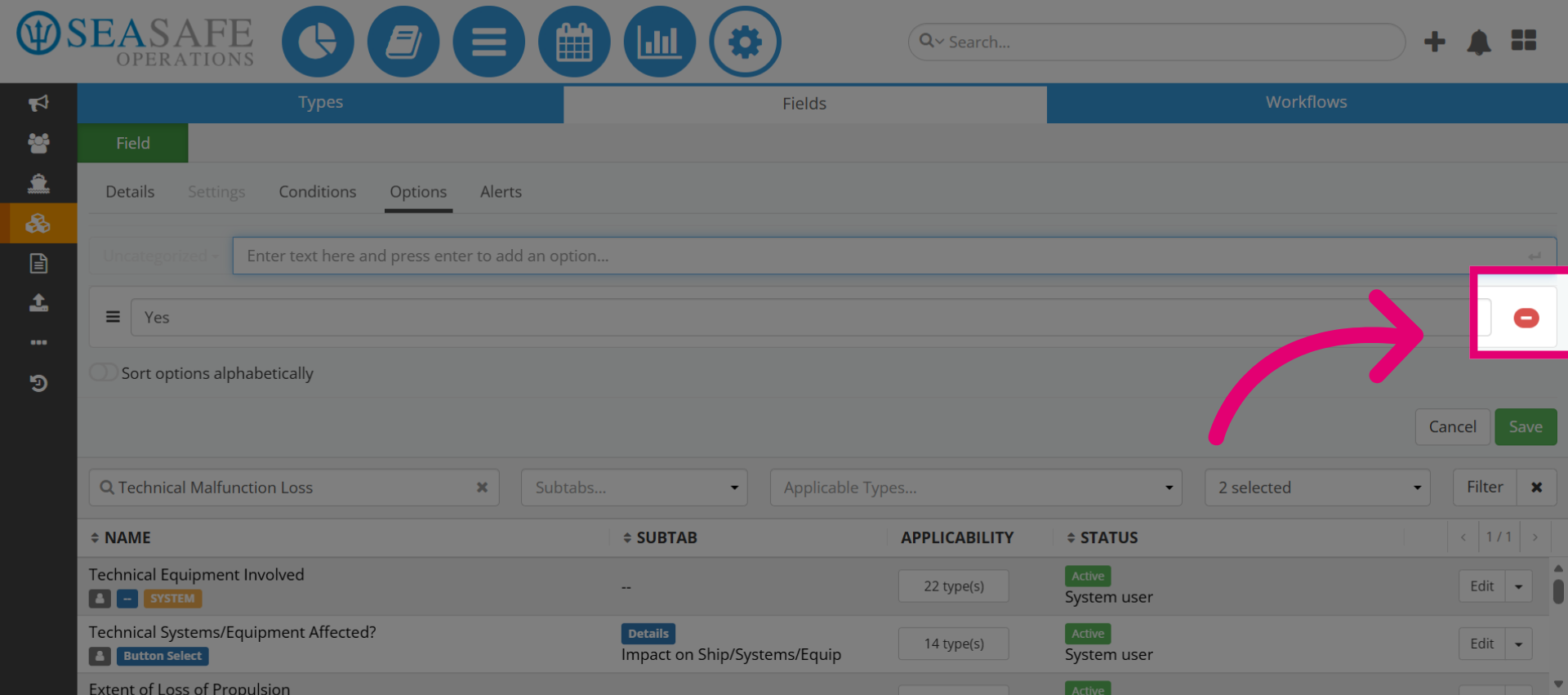The width and height of the screenshot is (1568, 695).
Task: Click the table vertical scrollbar thumb
Action: pyautogui.click(x=1558, y=591)
